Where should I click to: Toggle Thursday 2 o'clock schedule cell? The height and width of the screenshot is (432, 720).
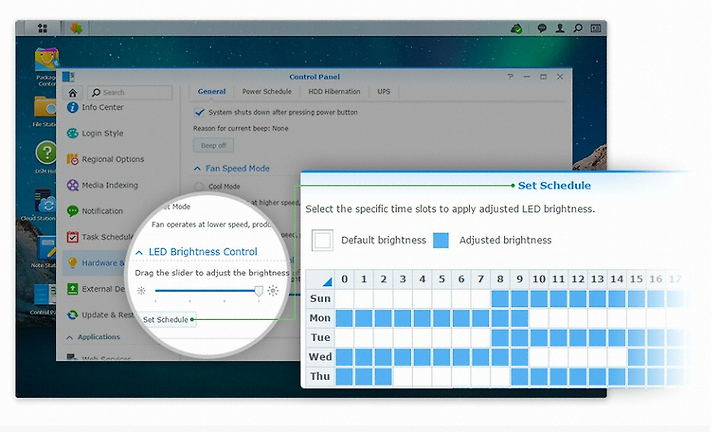coord(383,376)
